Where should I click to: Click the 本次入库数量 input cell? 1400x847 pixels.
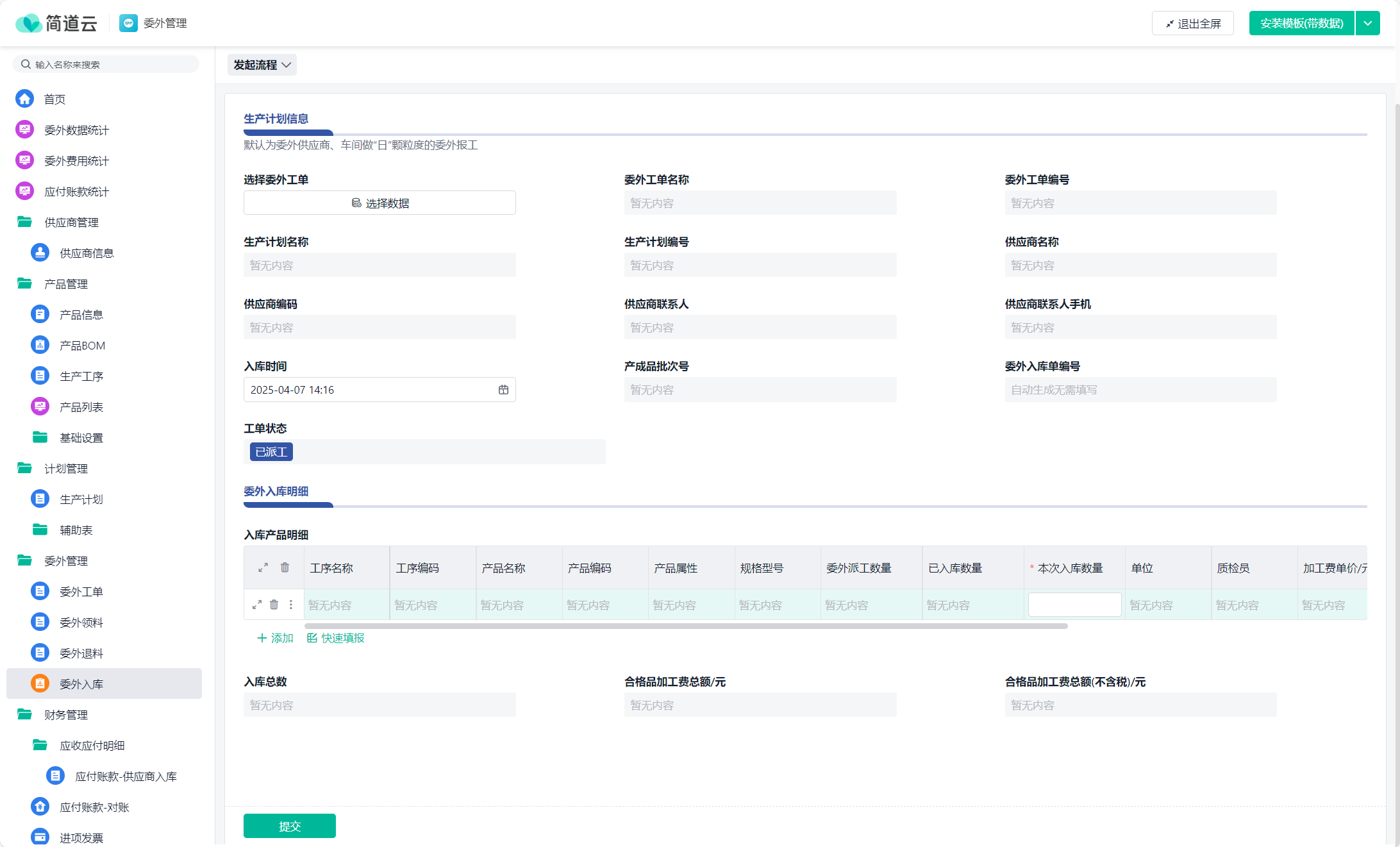[1074, 605]
